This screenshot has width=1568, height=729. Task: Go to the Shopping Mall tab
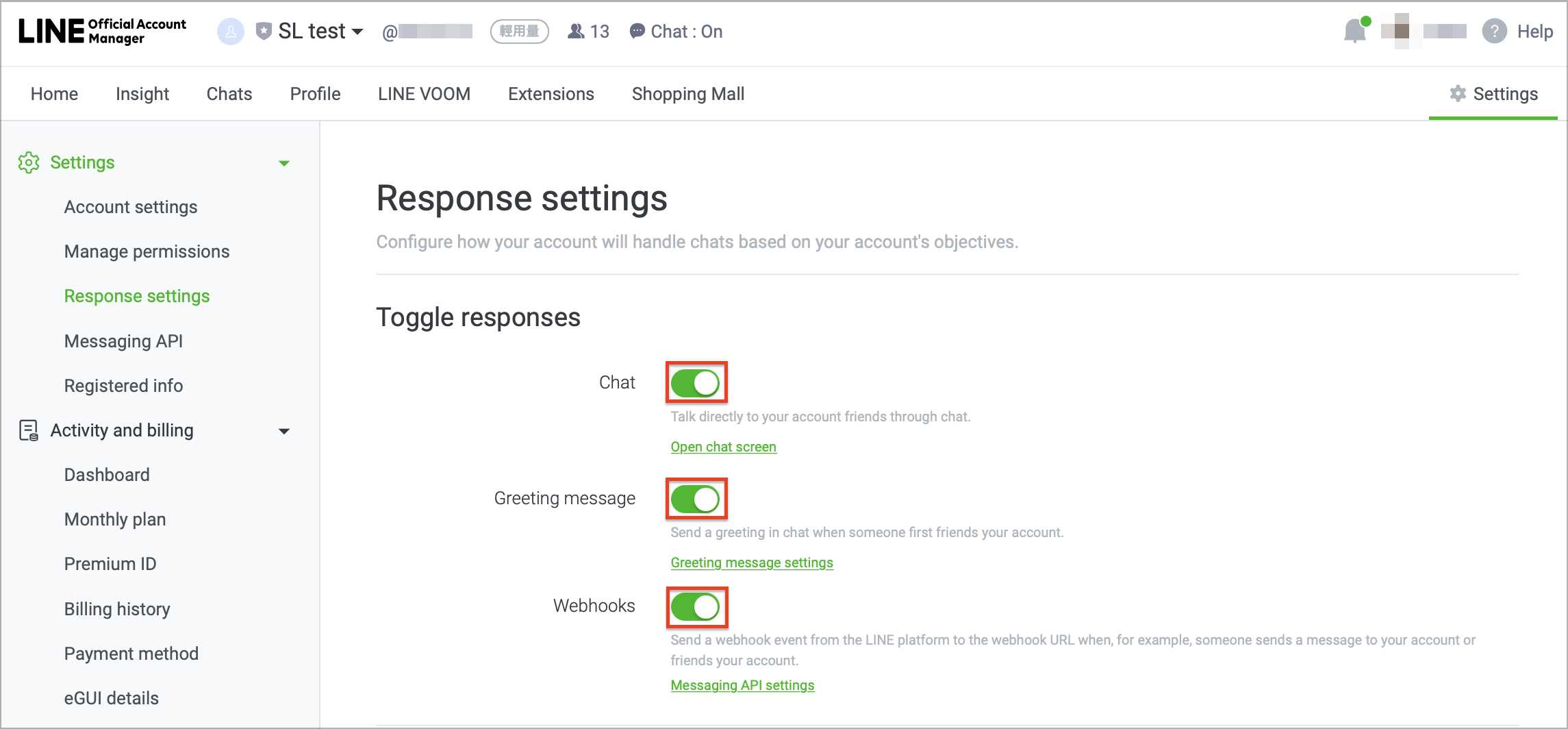(688, 94)
